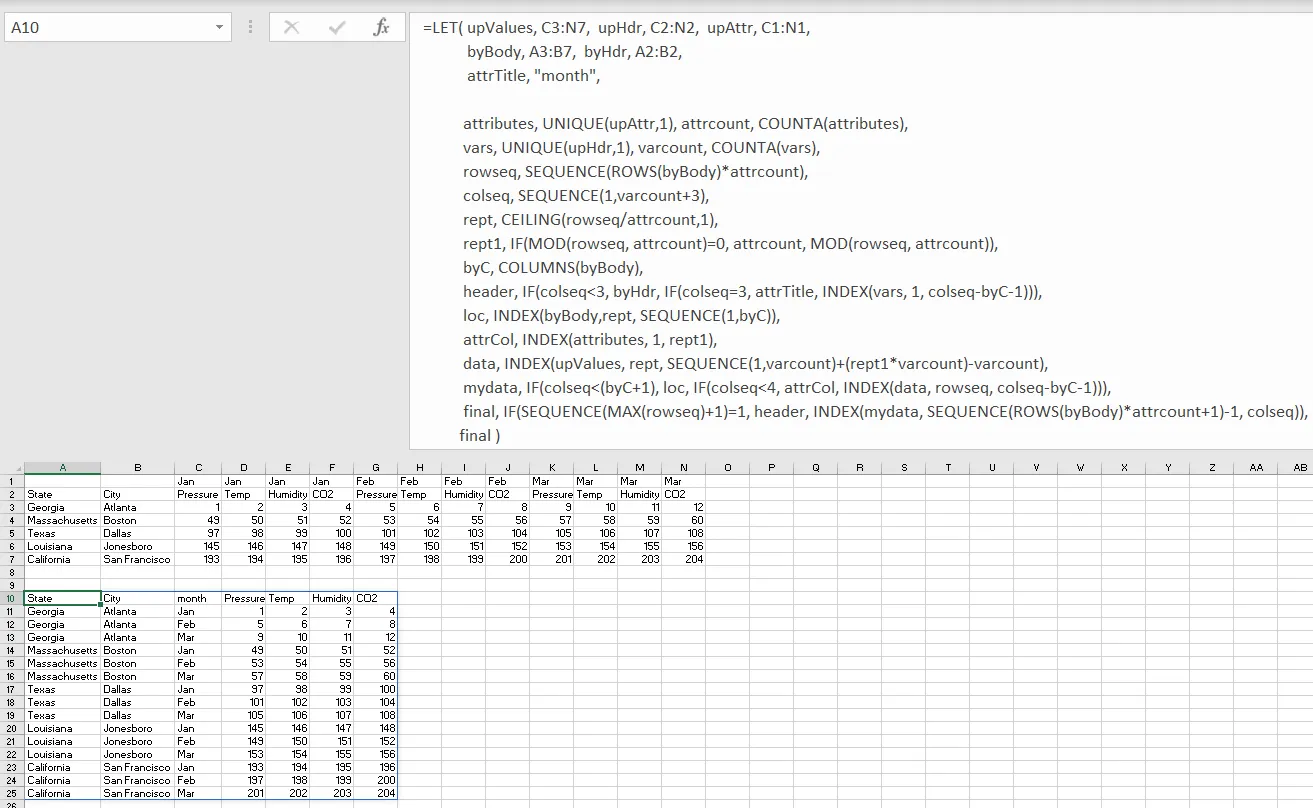Click the Enter checkmark formula bar icon
The width and height of the screenshot is (1313, 808).
[337, 28]
